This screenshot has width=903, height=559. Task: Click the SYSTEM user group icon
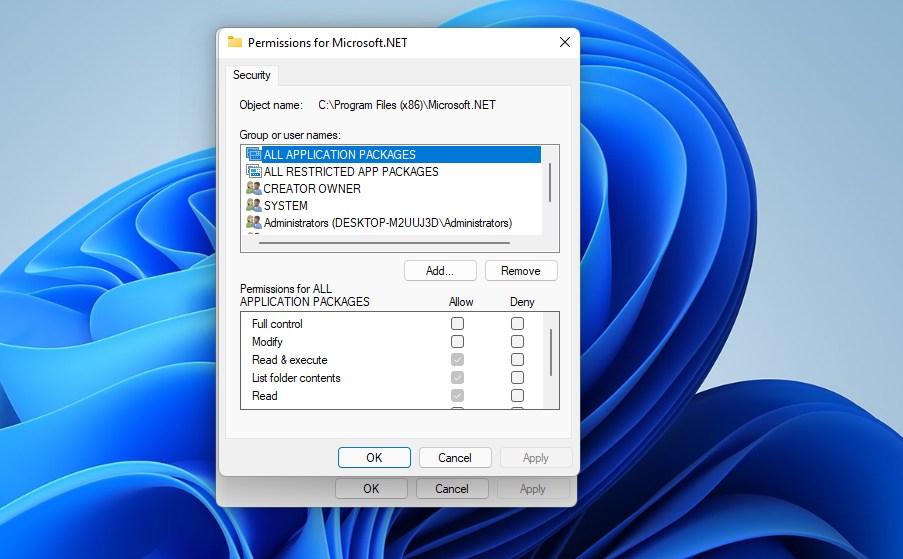[x=253, y=206]
